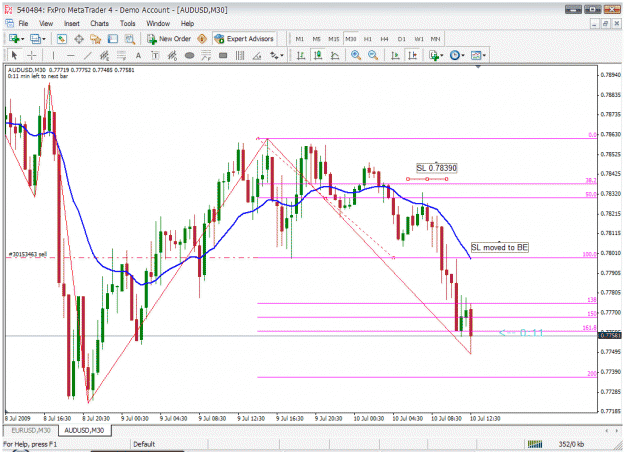
Task: Click the MetaEditor diamond icon
Action: point(202,39)
